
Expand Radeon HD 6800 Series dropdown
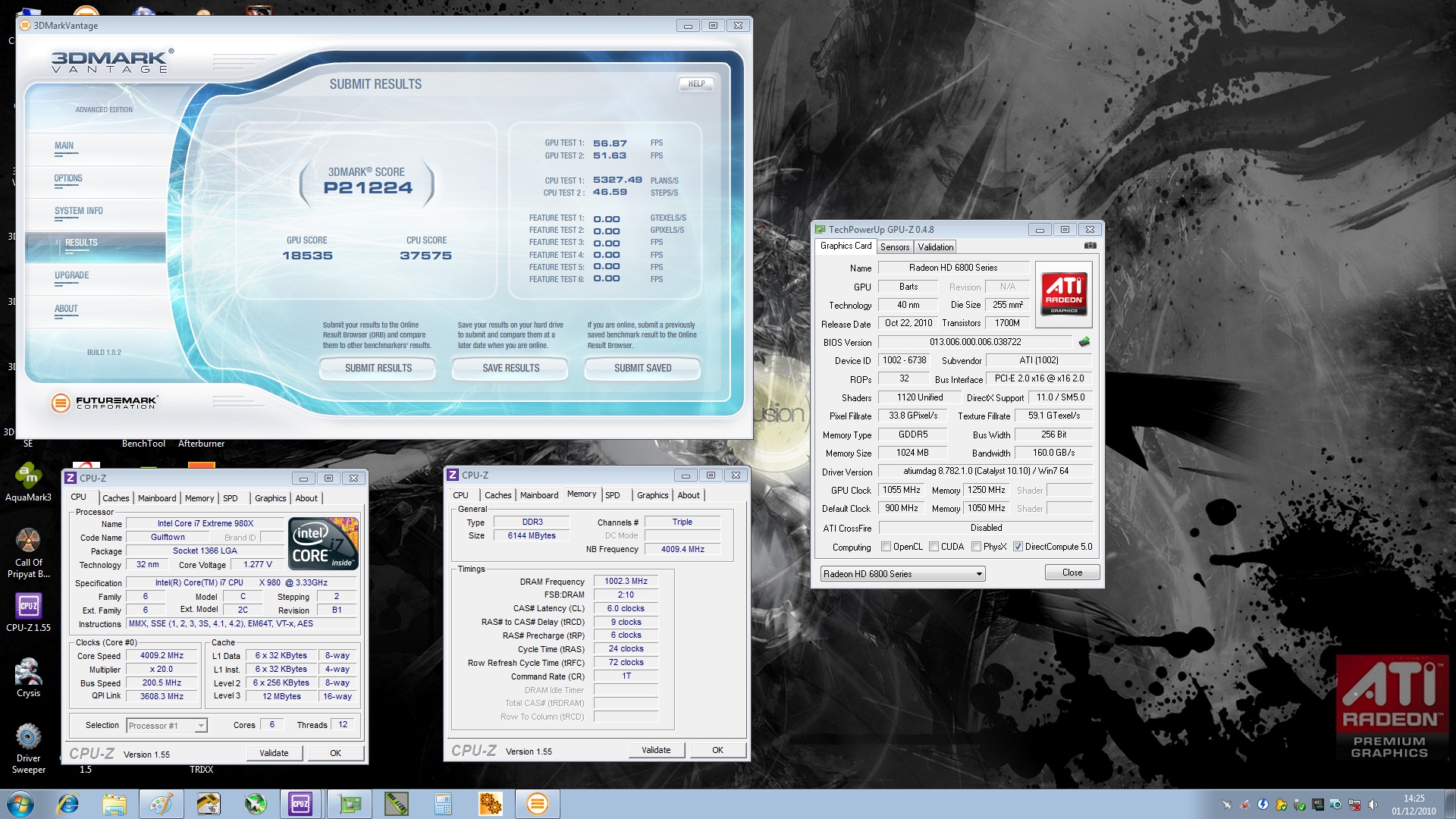tap(979, 574)
